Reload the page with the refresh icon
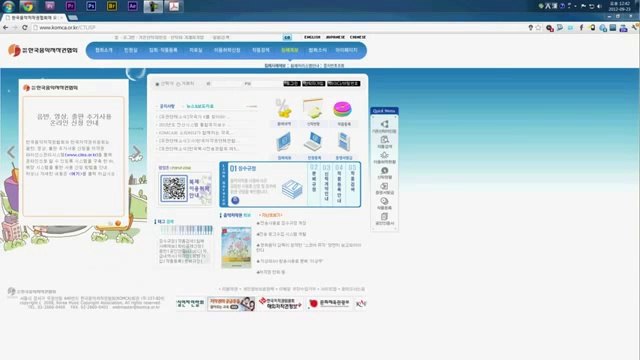This screenshot has width=640, height=360. (25, 27)
